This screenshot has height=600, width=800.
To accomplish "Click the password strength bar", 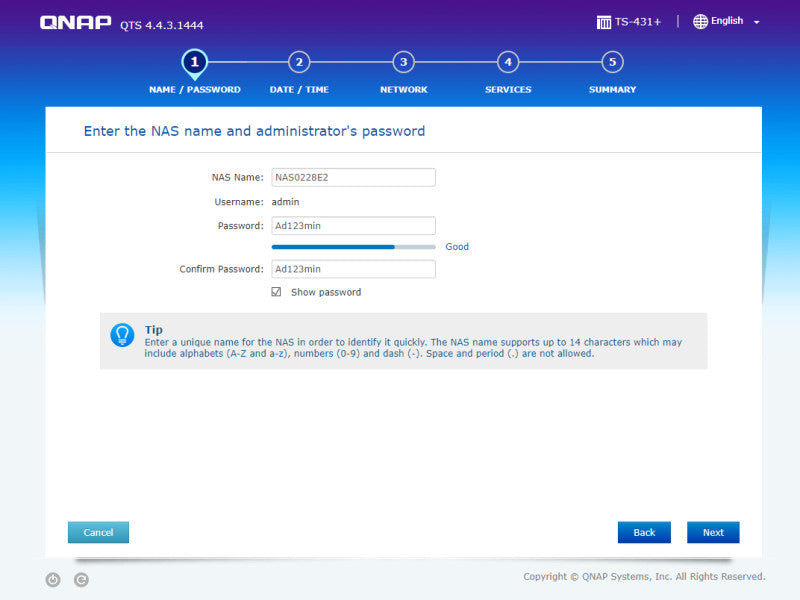I will coord(354,247).
